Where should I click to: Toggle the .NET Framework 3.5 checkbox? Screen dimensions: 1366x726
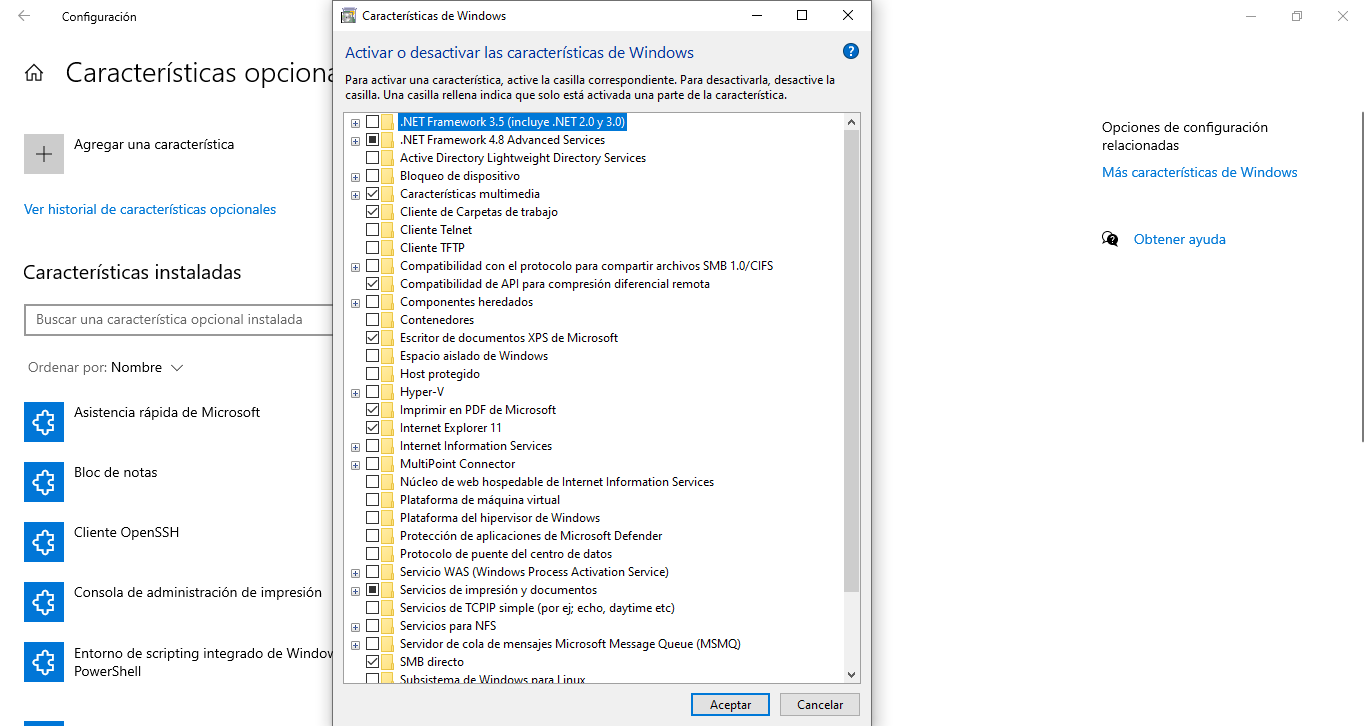372,122
